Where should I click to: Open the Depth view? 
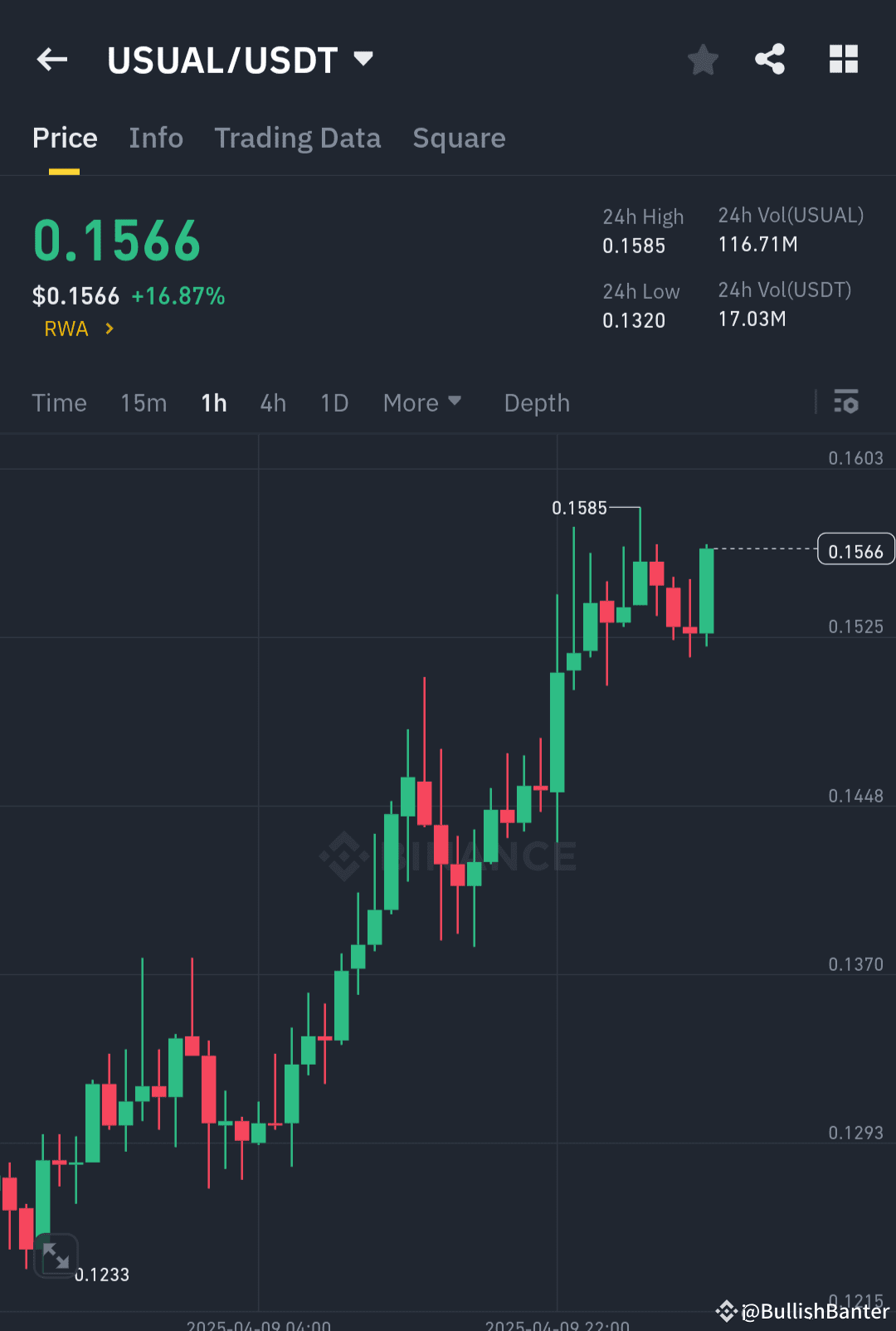click(536, 402)
